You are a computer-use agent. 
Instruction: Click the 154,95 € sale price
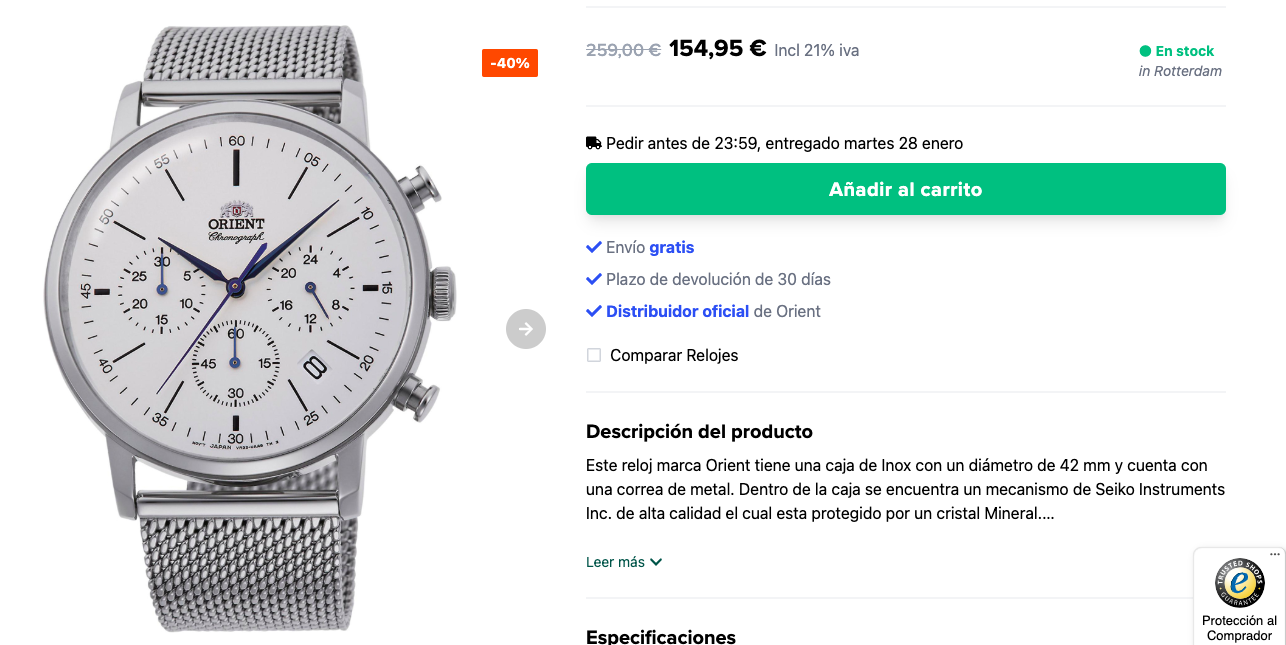click(x=717, y=48)
